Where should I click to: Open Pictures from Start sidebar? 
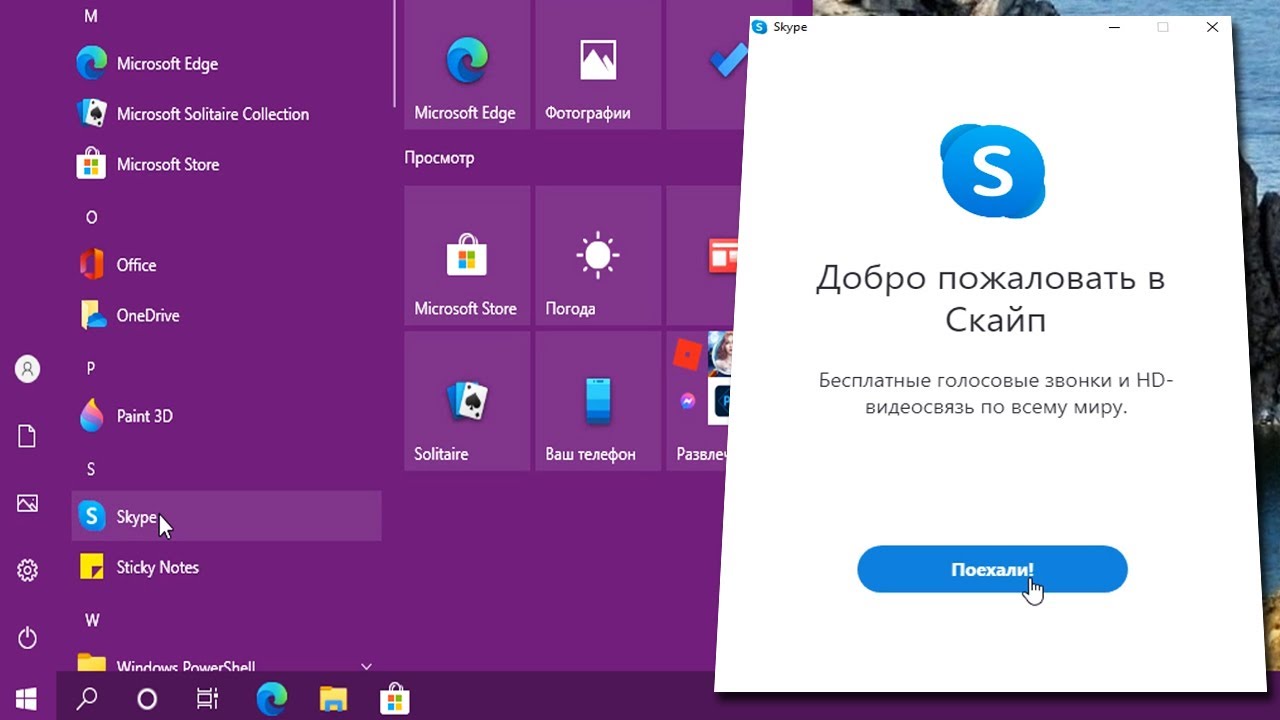point(27,503)
